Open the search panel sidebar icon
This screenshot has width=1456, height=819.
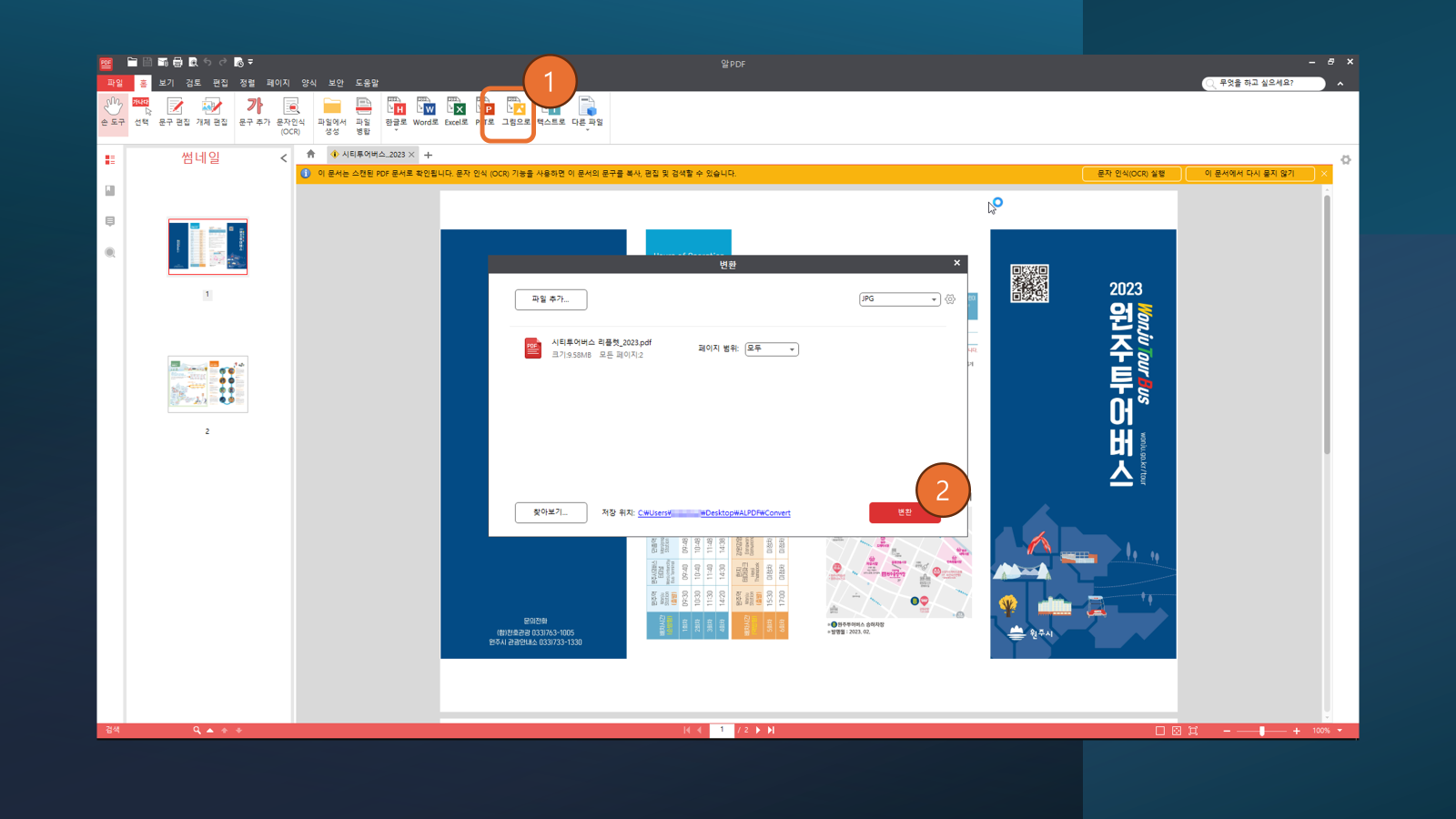(110, 252)
